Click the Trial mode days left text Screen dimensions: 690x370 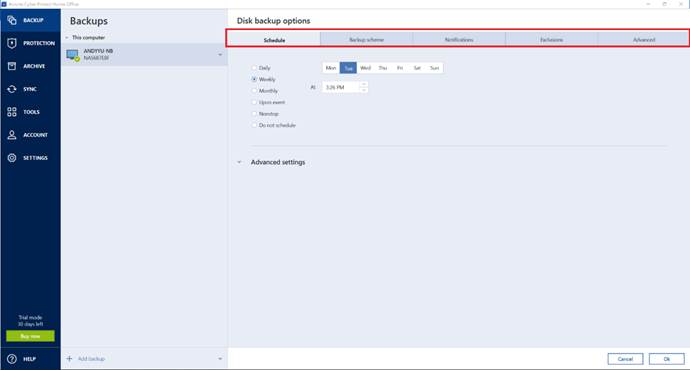30,321
